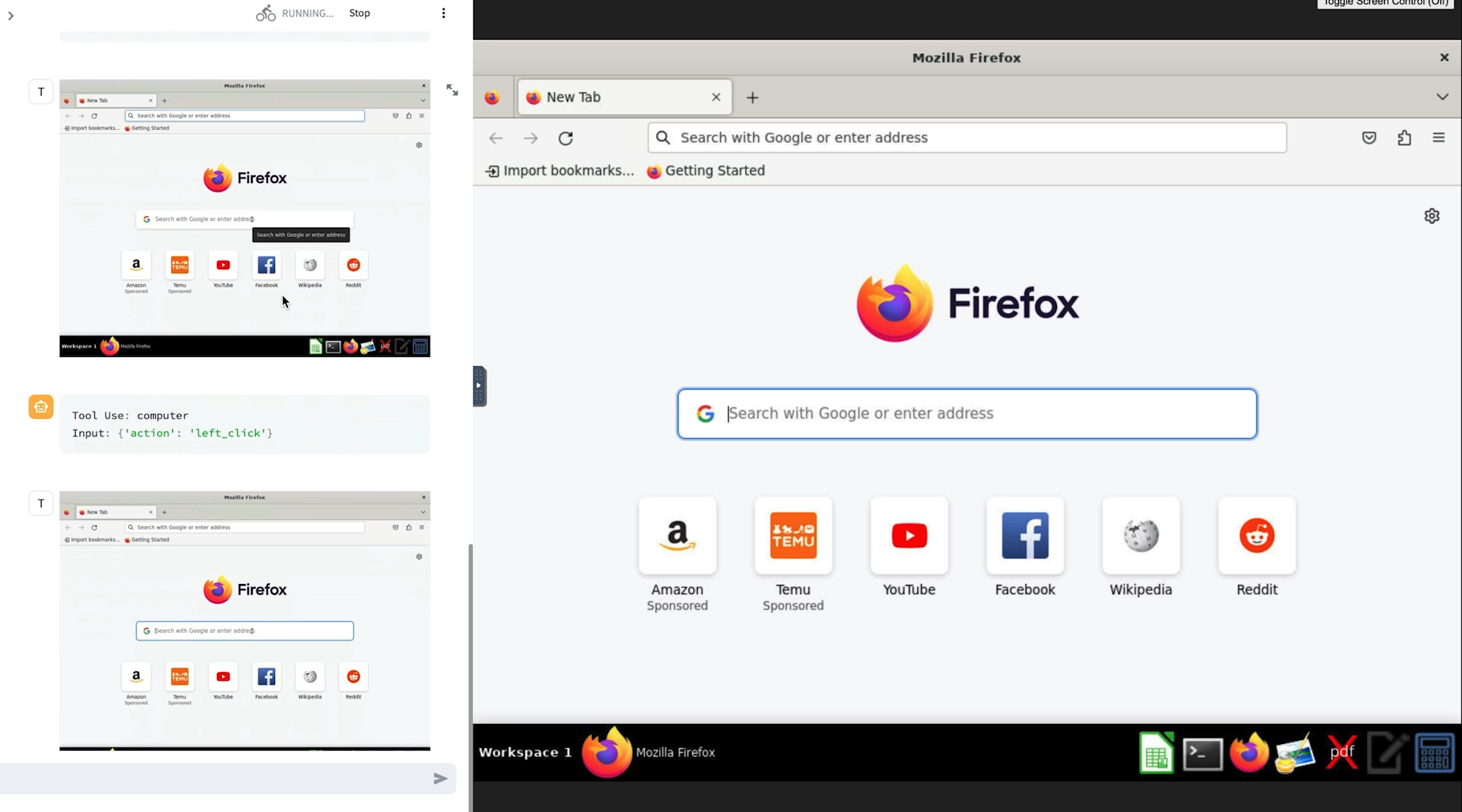Image resolution: width=1462 pixels, height=812 pixels.
Task: Click Workspace 1 label in taskbar
Action: click(x=525, y=753)
